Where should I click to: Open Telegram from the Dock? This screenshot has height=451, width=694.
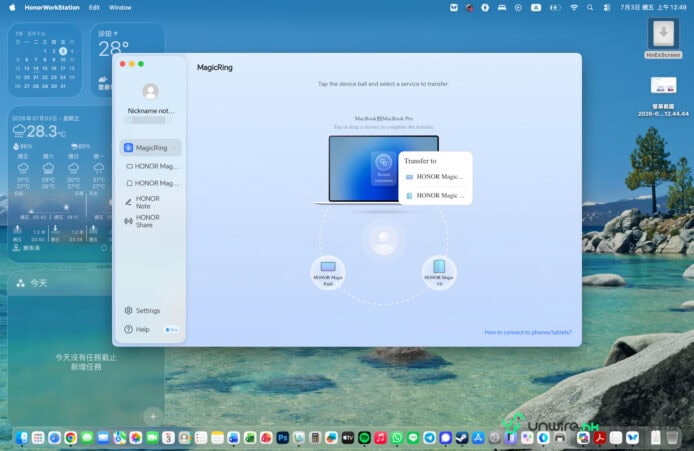[430, 438]
